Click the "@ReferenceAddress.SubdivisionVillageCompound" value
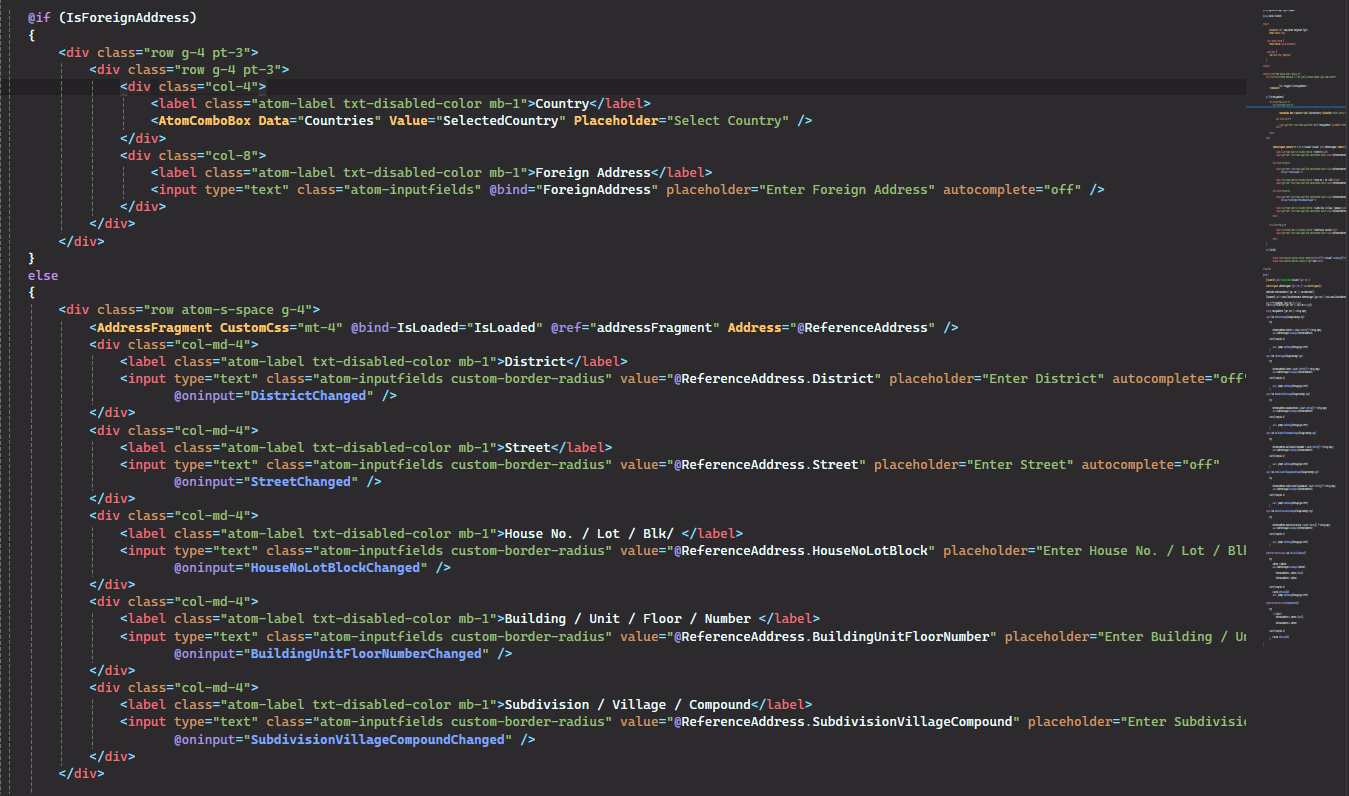Screen dimensions: 1349x796 pyautogui.click(x=844, y=722)
